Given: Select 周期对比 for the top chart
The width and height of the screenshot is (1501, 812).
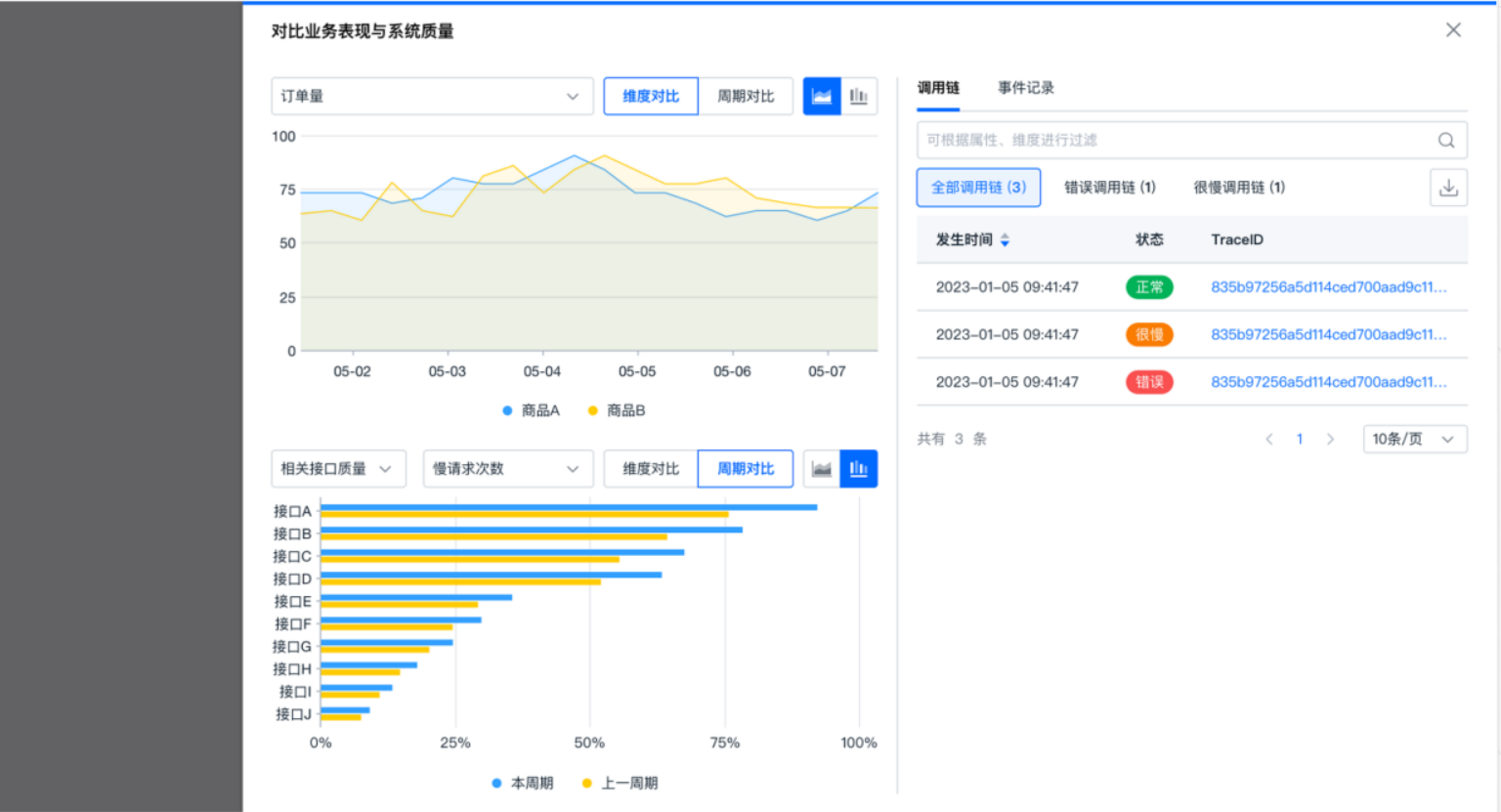Looking at the screenshot, I should click(746, 97).
